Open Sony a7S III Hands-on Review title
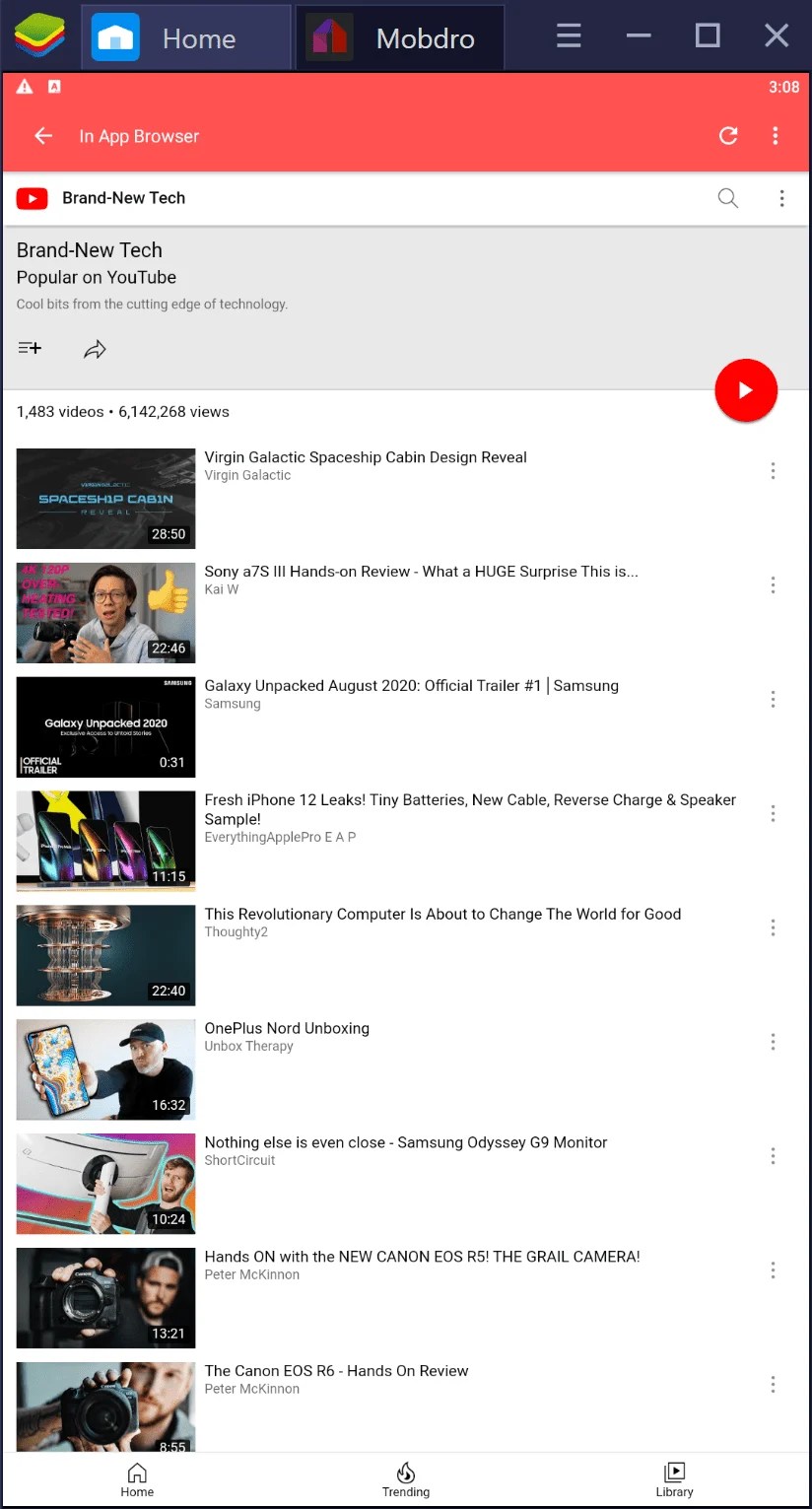 [421, 572]
